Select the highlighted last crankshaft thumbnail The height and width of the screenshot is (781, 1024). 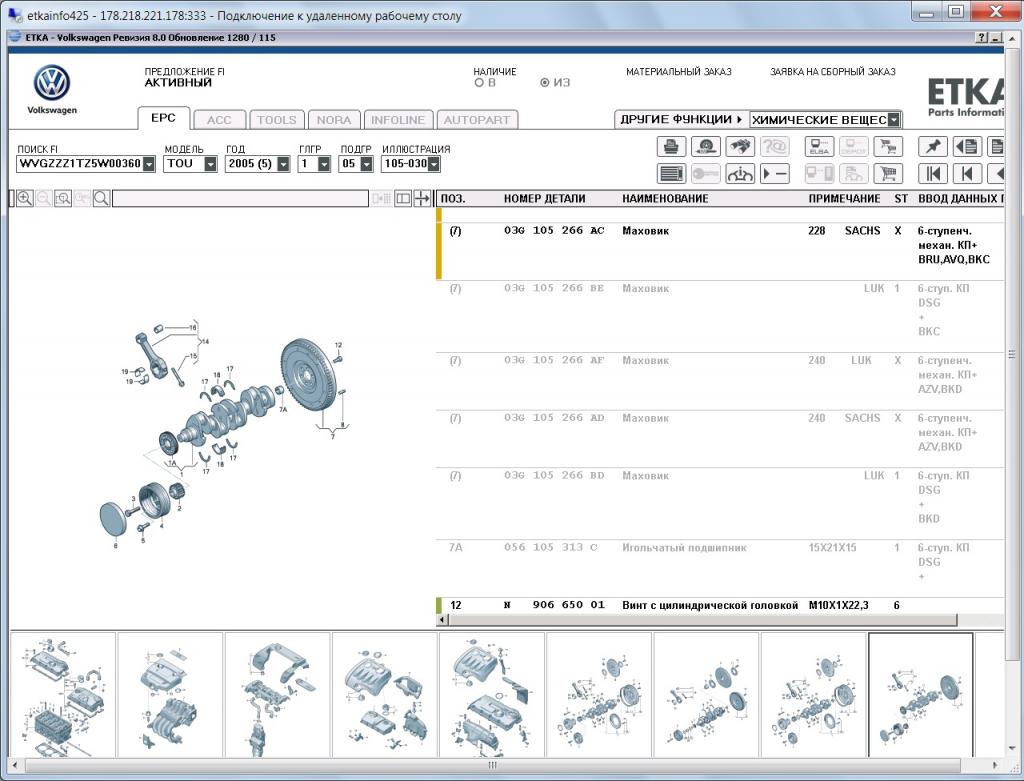pos(921,695)
